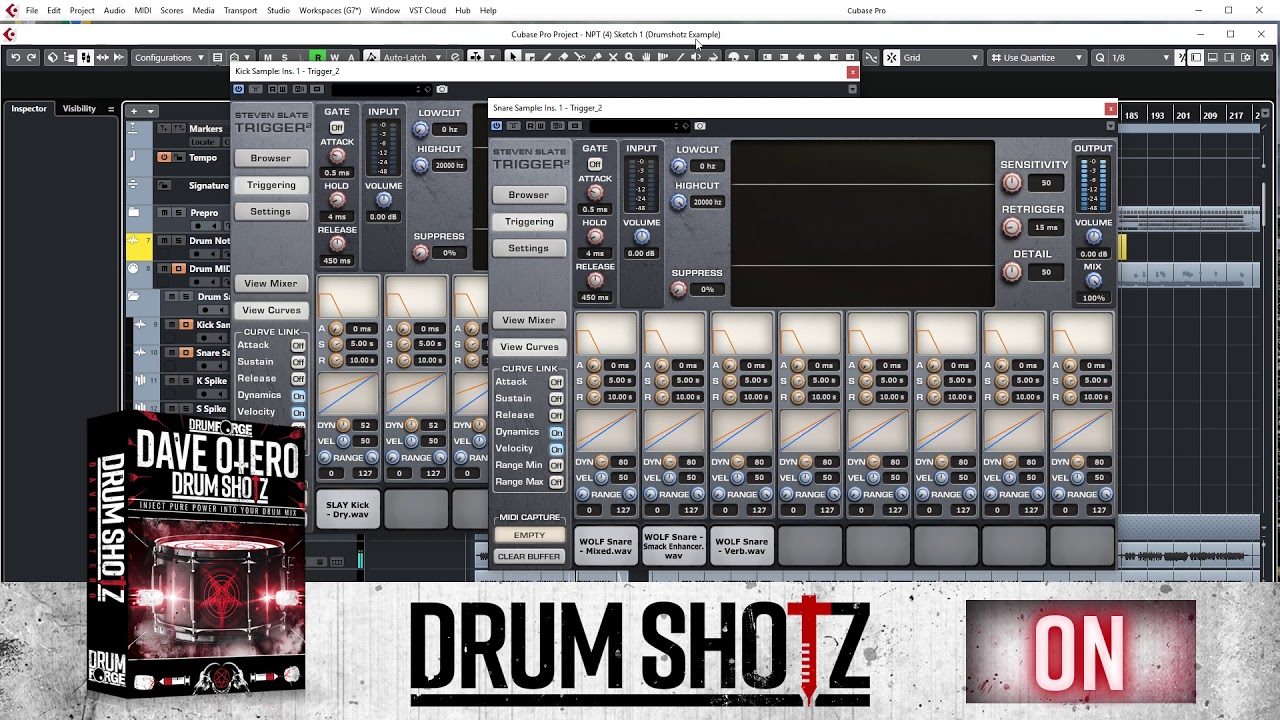Toggle Curve Link Sustain in Snare Trigger

pyautogui.click(x=556, y=399)
